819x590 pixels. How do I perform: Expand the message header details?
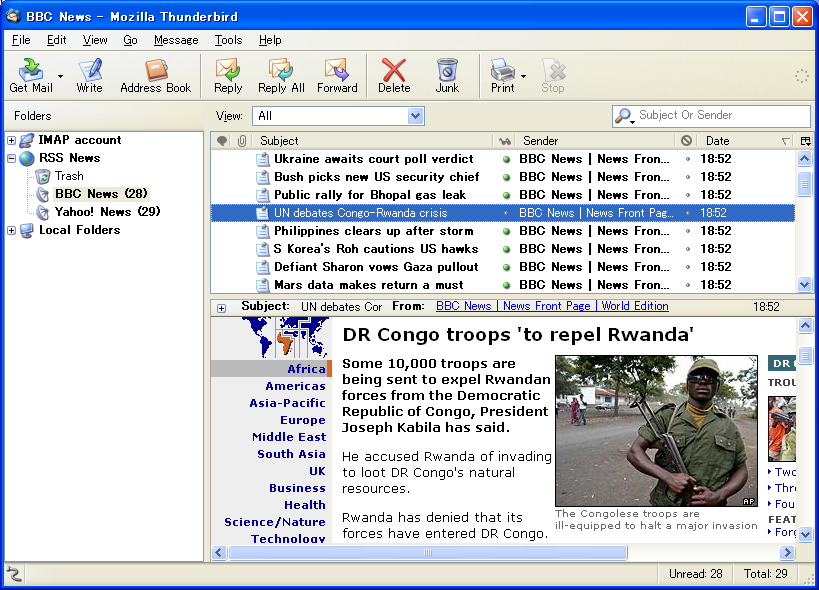221,308
